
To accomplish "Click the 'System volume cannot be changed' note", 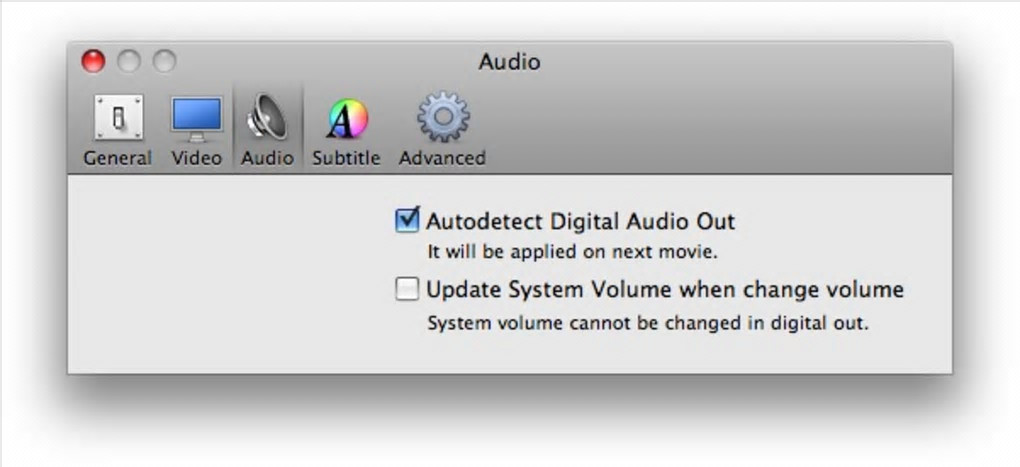I will coord(648,323).
